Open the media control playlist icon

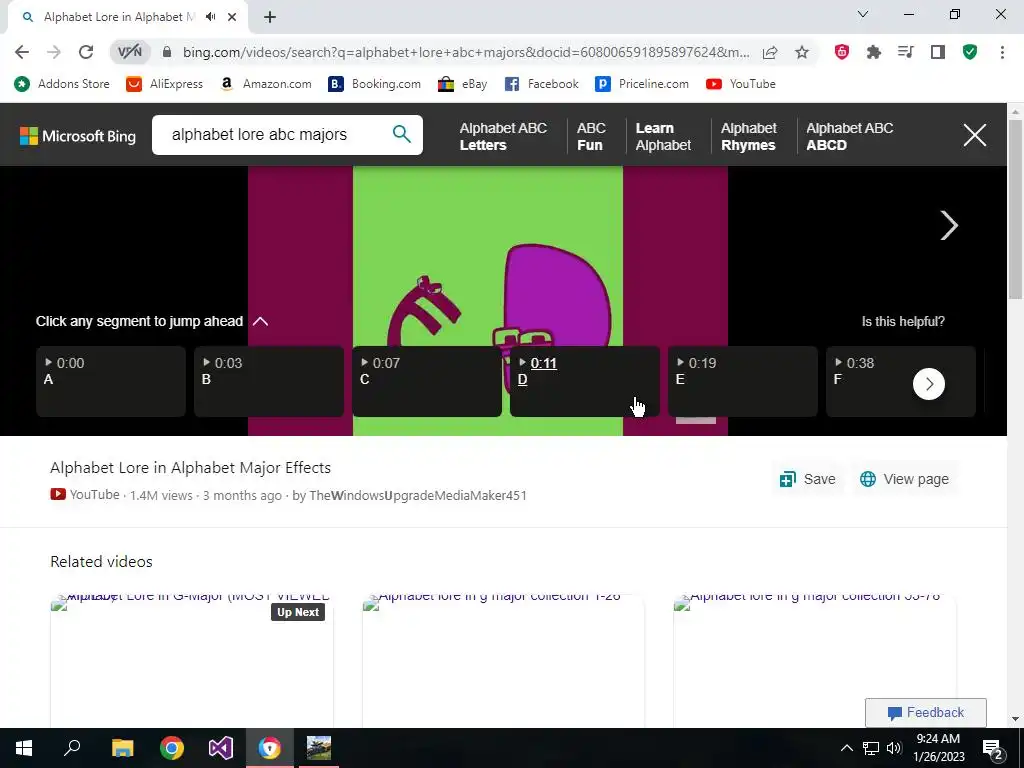[906, 52]
